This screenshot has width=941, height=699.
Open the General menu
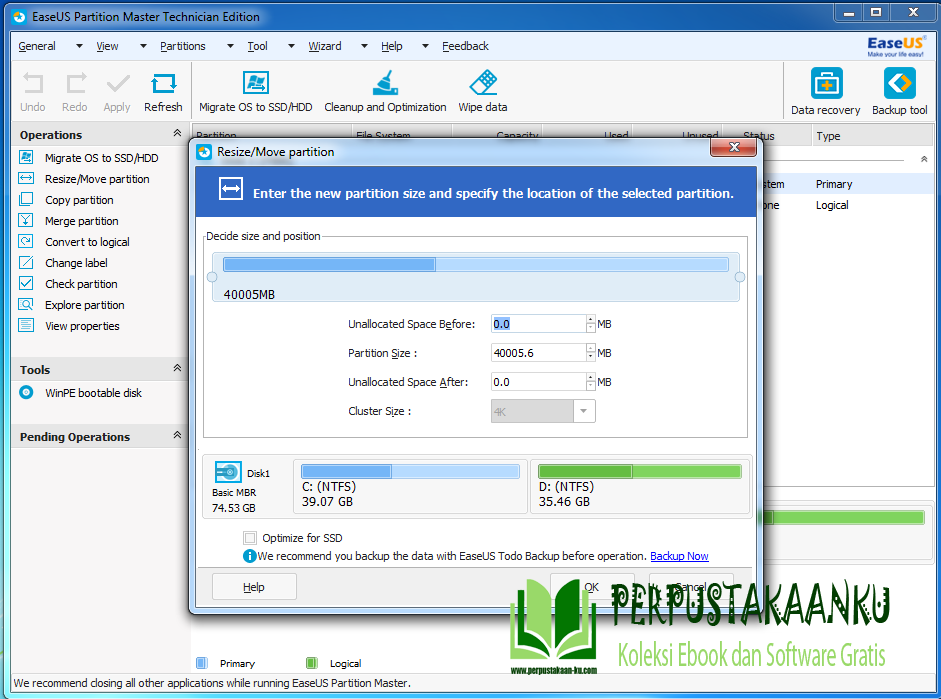37,46
